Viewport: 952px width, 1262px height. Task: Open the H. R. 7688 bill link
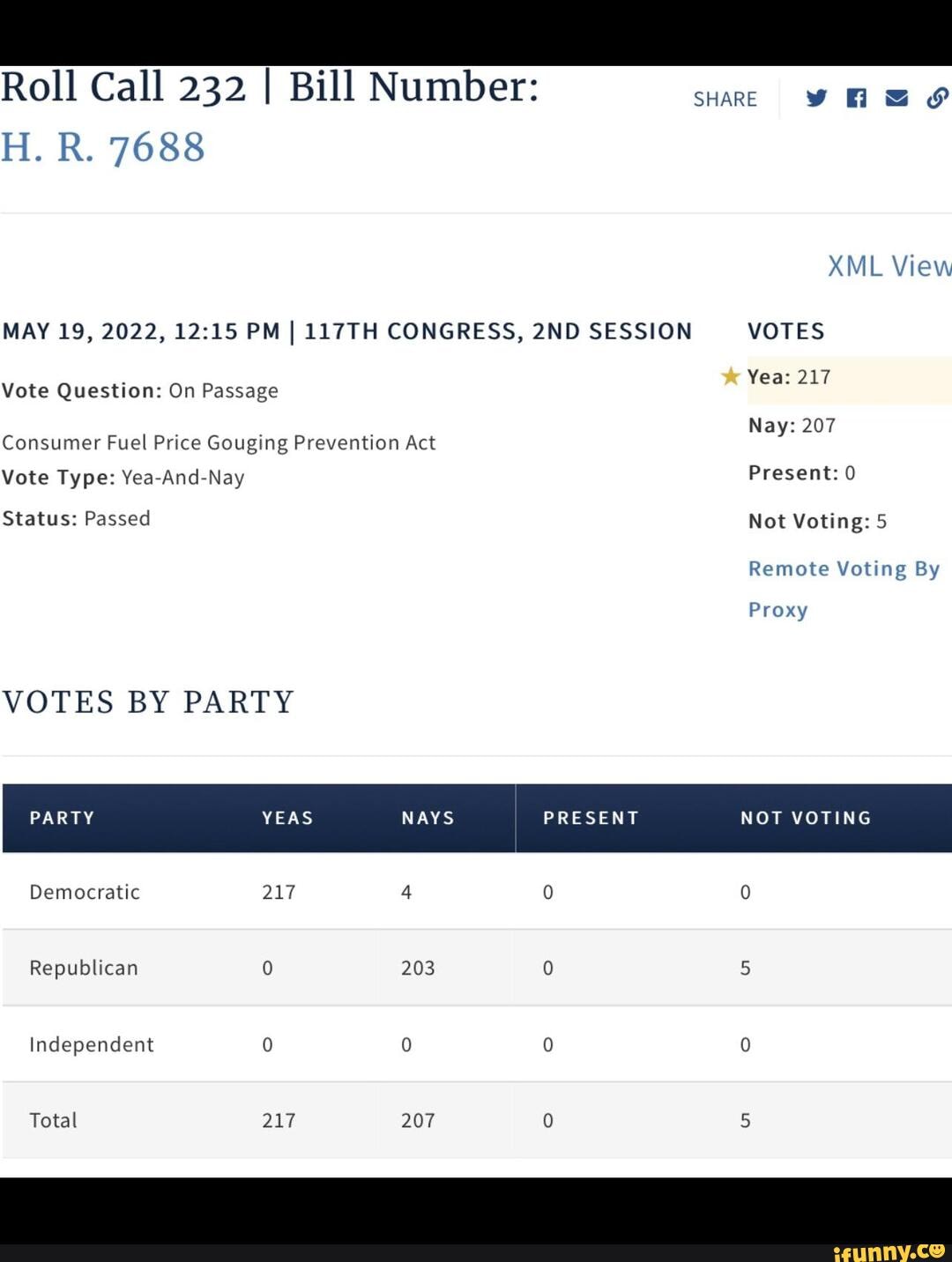click(x=103, y=147)
